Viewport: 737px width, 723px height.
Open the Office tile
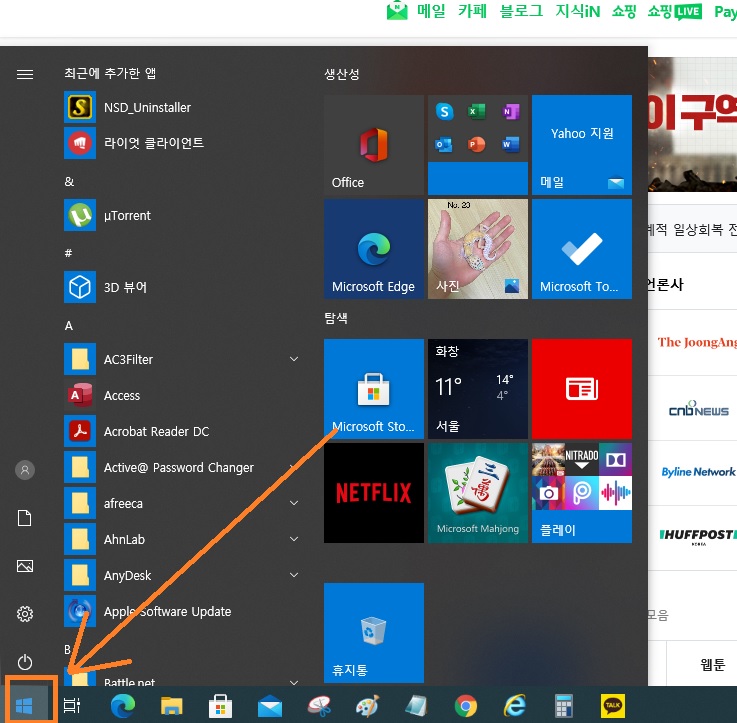(x=374, y=145)
